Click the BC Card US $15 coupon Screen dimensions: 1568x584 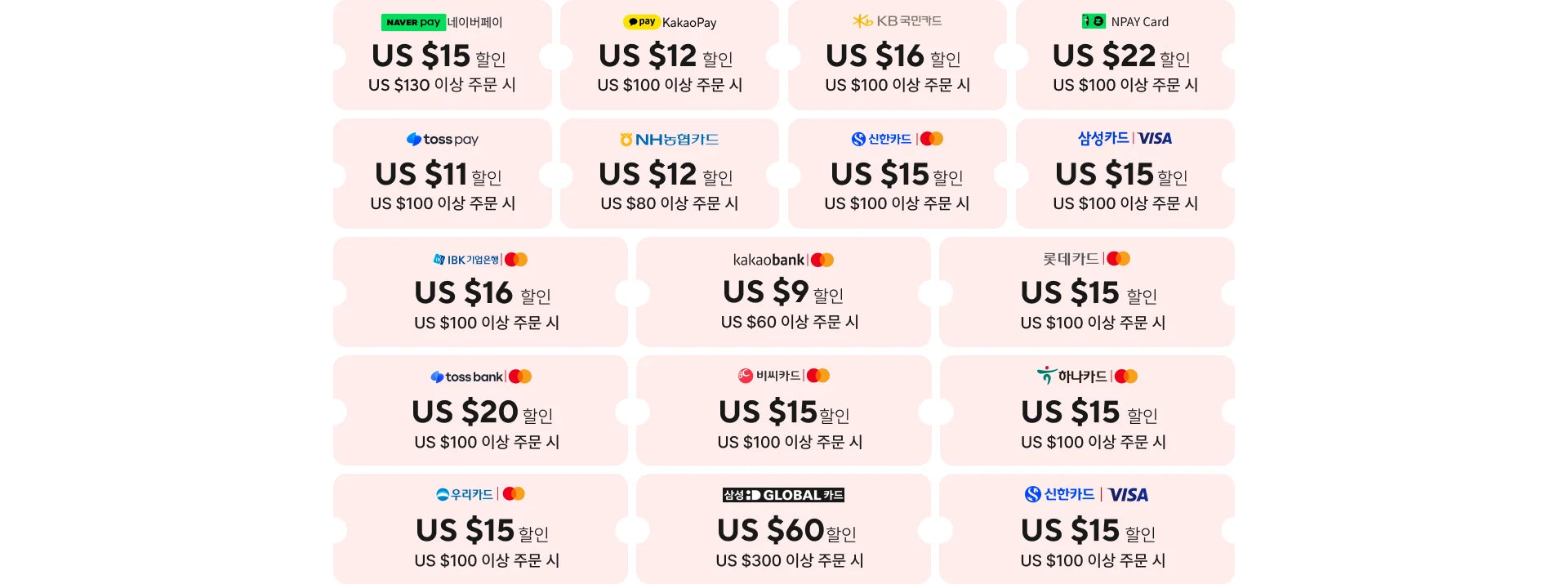tap(783, 412)
